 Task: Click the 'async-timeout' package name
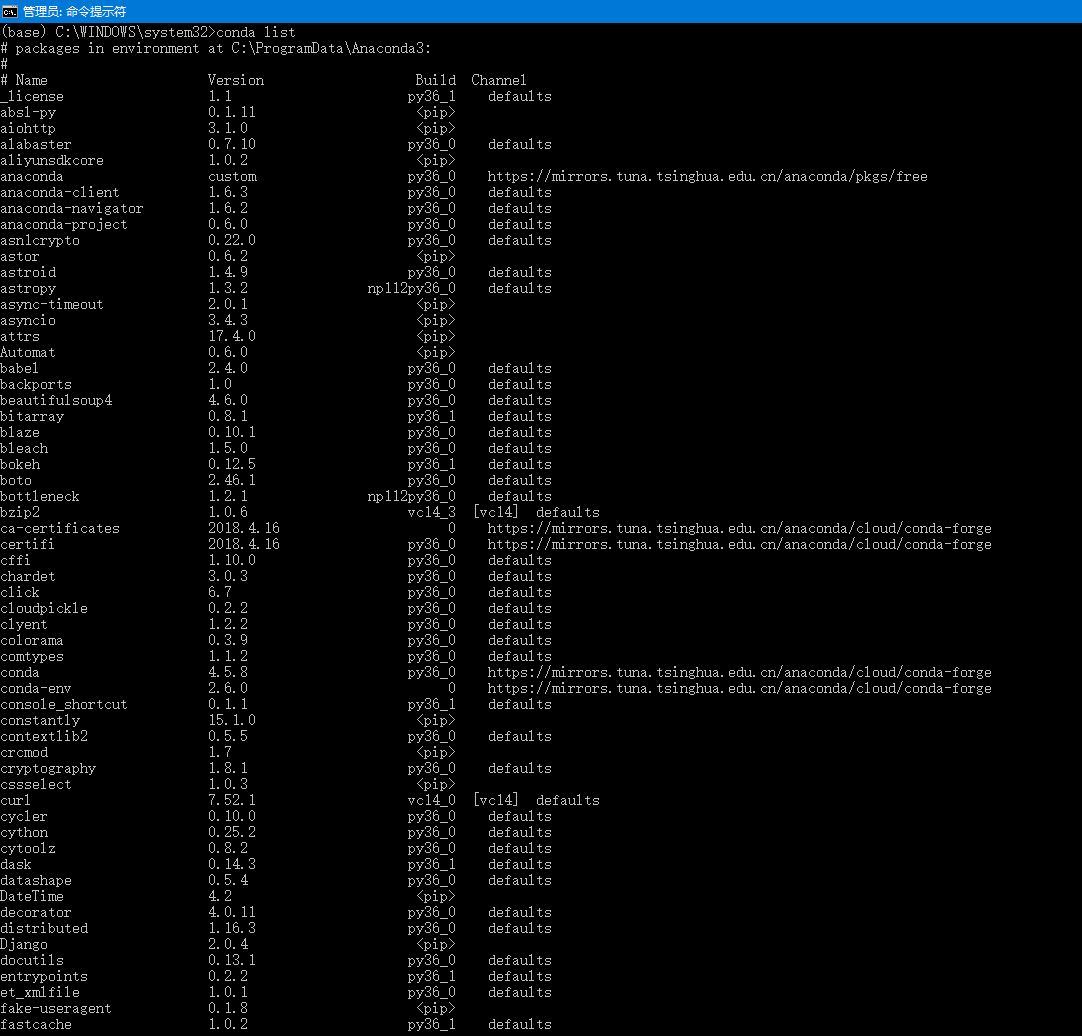pos(52,304)
